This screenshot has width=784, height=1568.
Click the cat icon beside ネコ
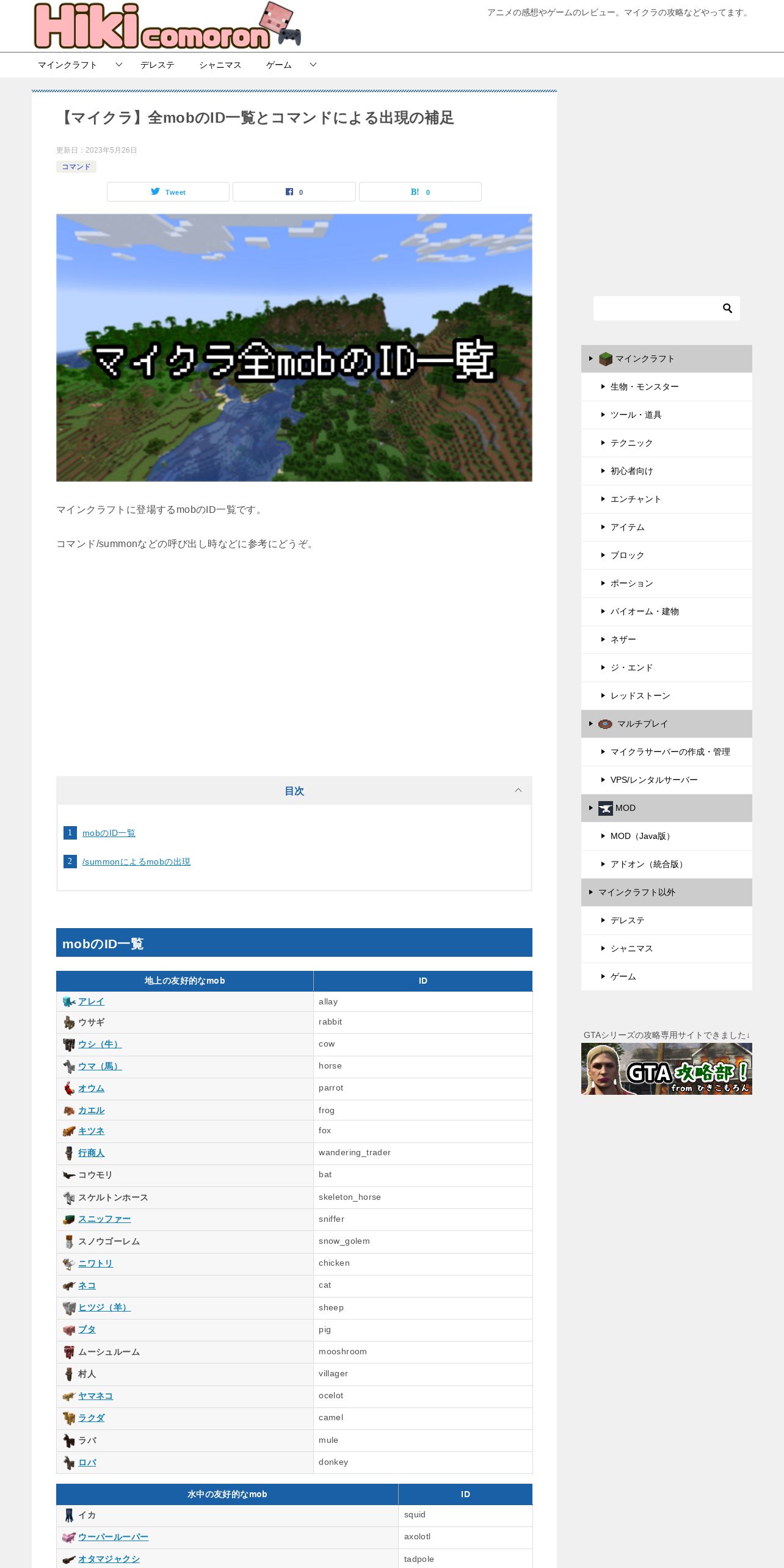pyautogui.click(x=69, y=1286)
